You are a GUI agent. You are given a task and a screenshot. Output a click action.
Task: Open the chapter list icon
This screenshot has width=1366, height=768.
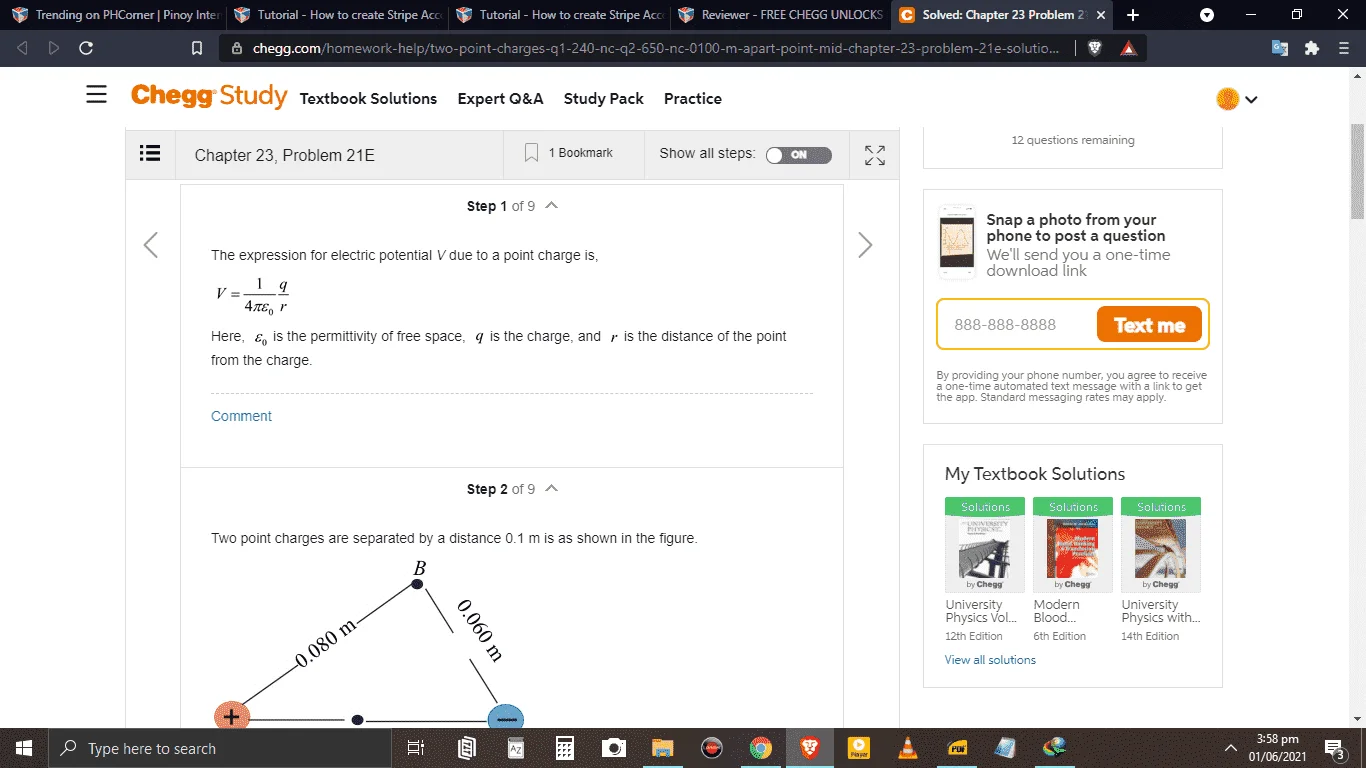(x=150, y=154)
